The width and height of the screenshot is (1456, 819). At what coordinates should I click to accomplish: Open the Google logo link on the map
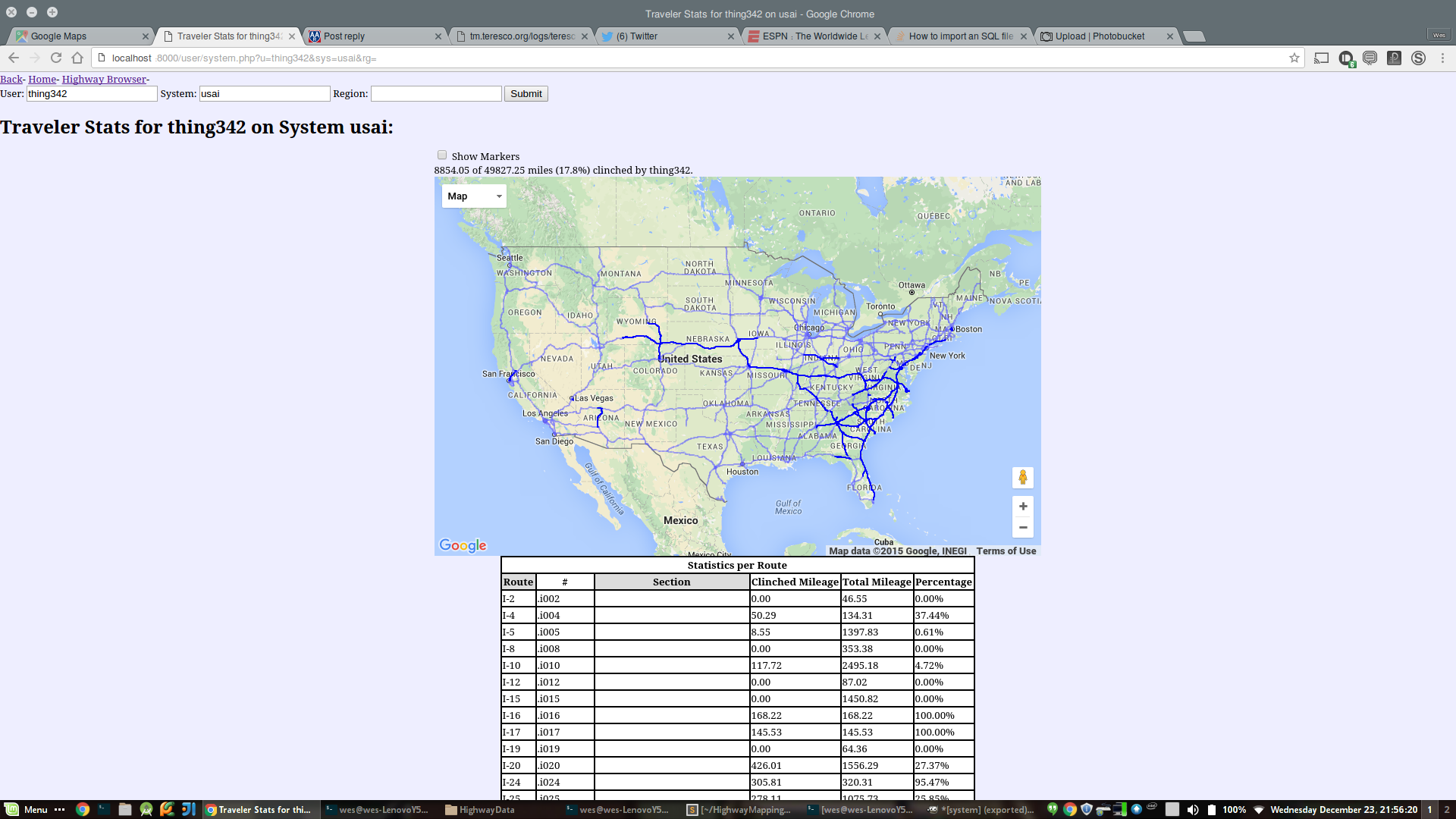point(463,545)
